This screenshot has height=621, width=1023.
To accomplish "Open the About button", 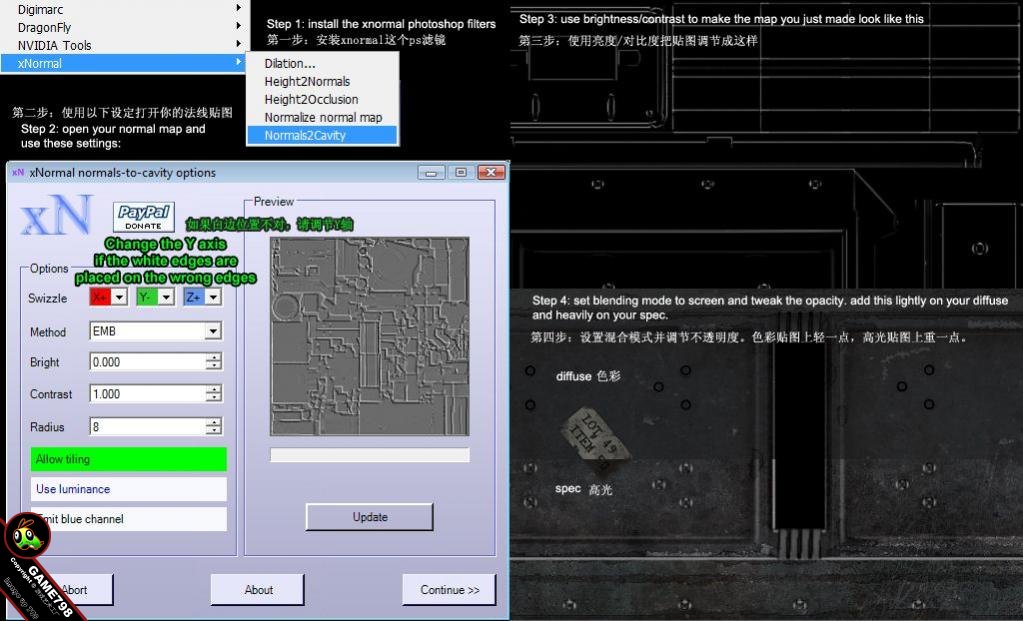I will 258,590.
